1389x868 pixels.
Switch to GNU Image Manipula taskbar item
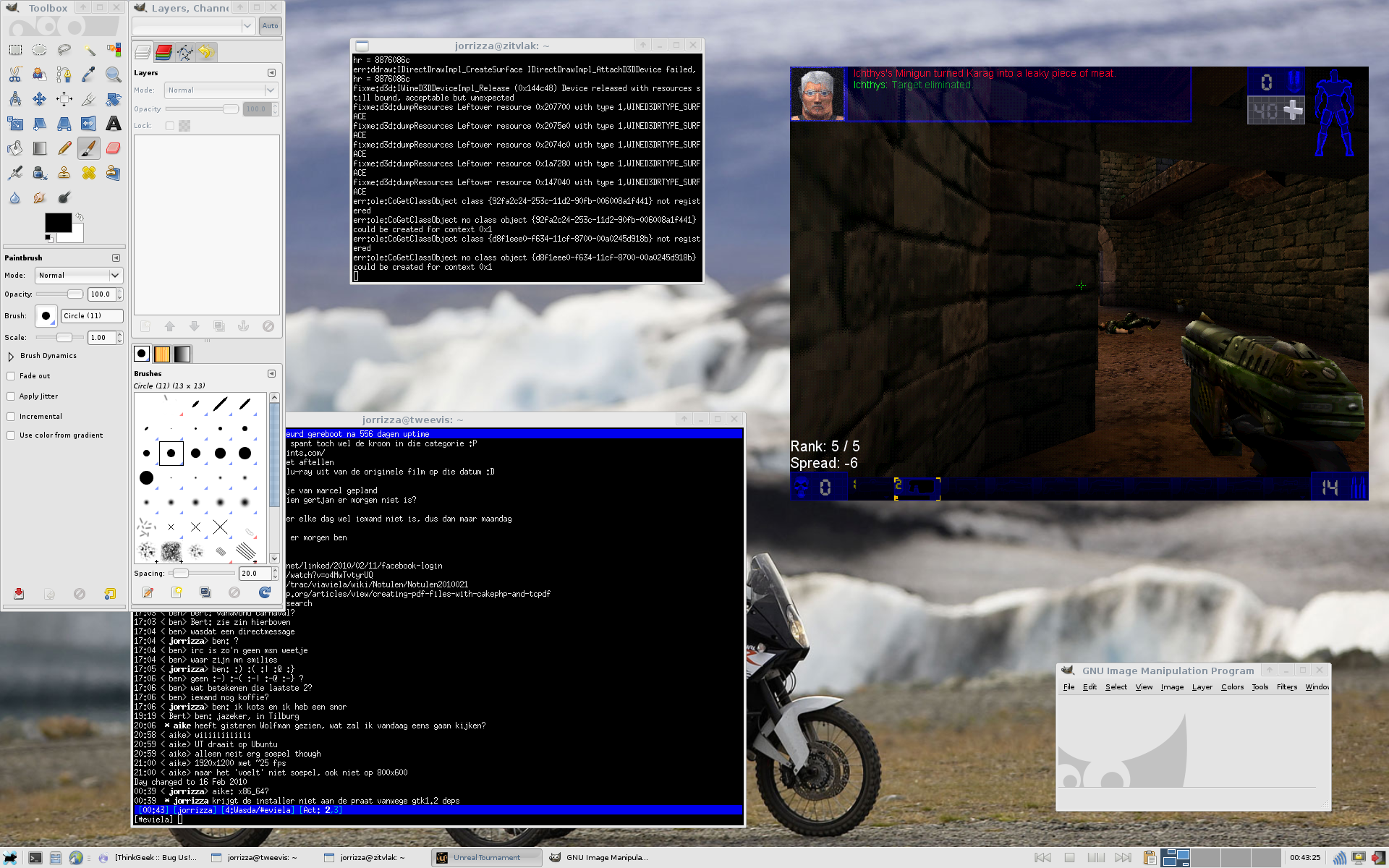tap(599, 858)
